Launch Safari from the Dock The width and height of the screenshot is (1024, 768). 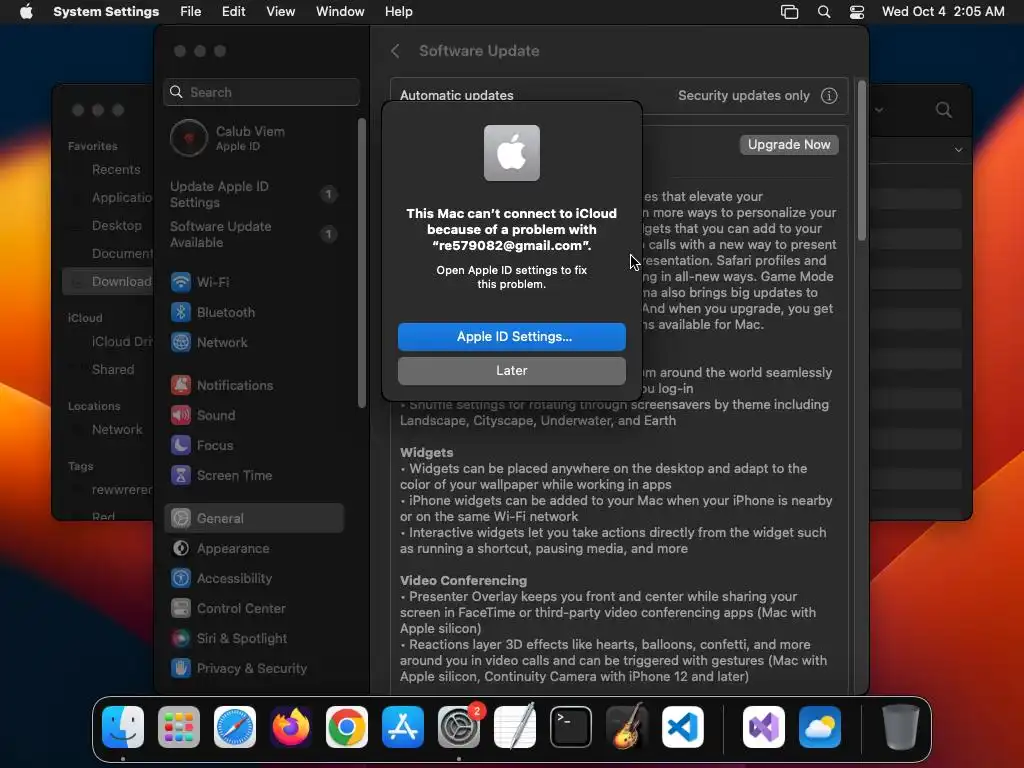point(235,727)
